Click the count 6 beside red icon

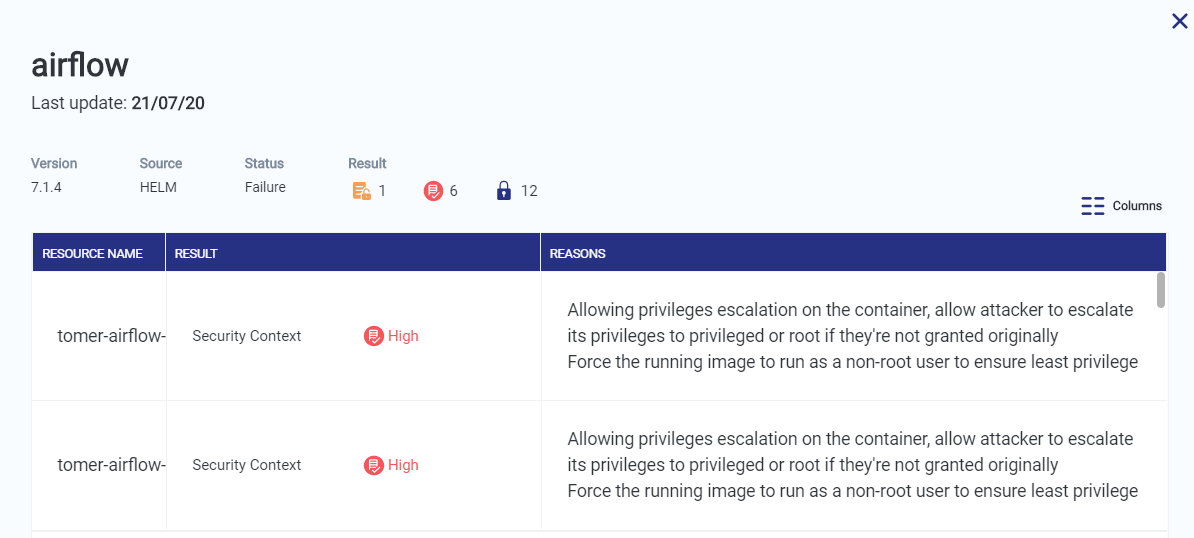pos(454,191)
